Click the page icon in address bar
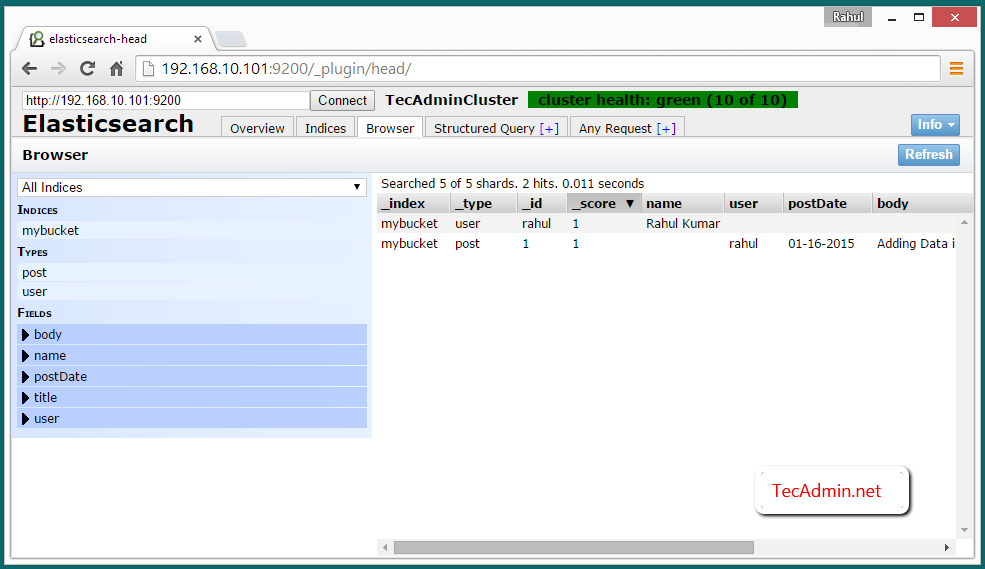985x569 pixels. click(x=148, y=68)
